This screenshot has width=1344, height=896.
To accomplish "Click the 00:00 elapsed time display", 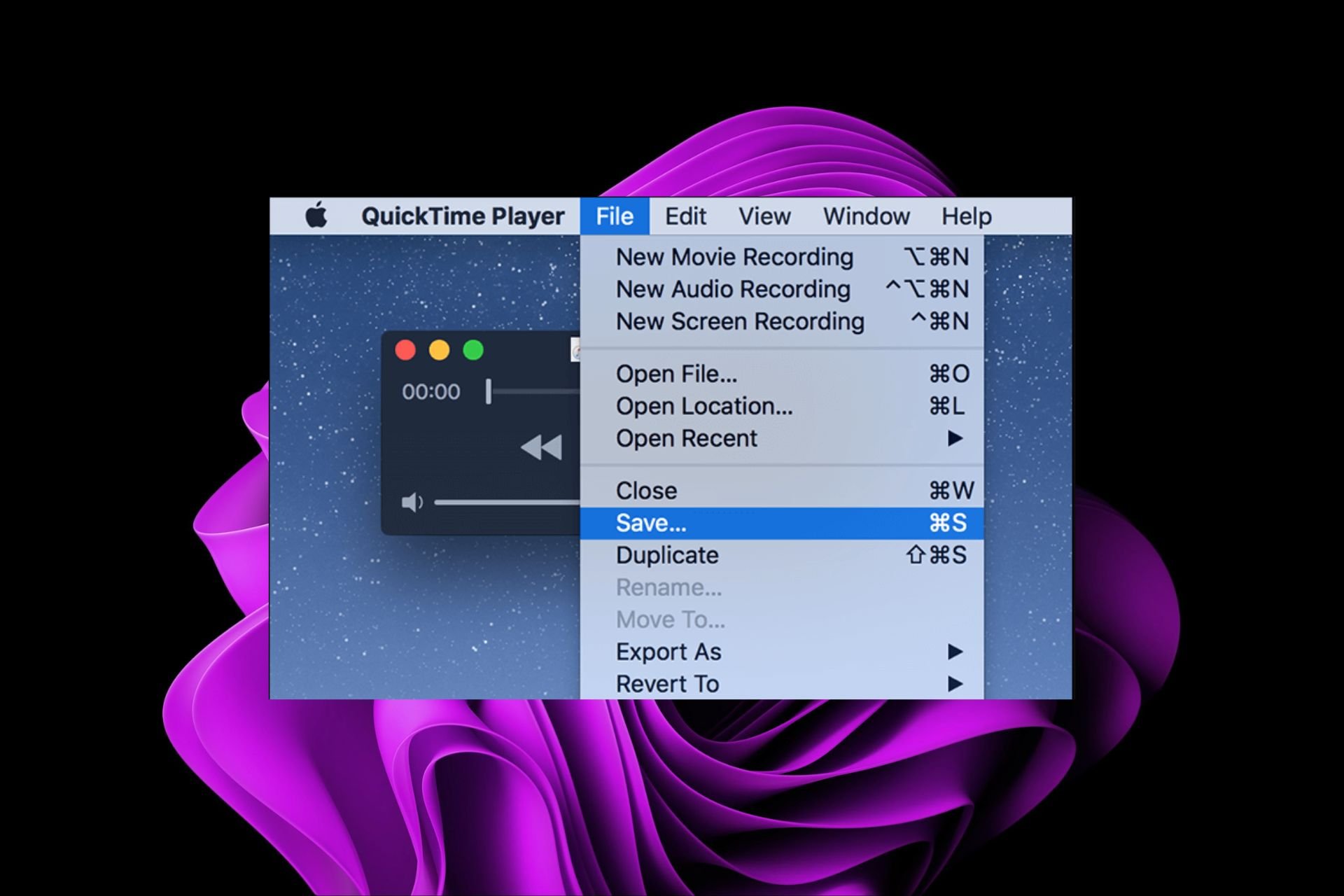I will pos(431,391).
